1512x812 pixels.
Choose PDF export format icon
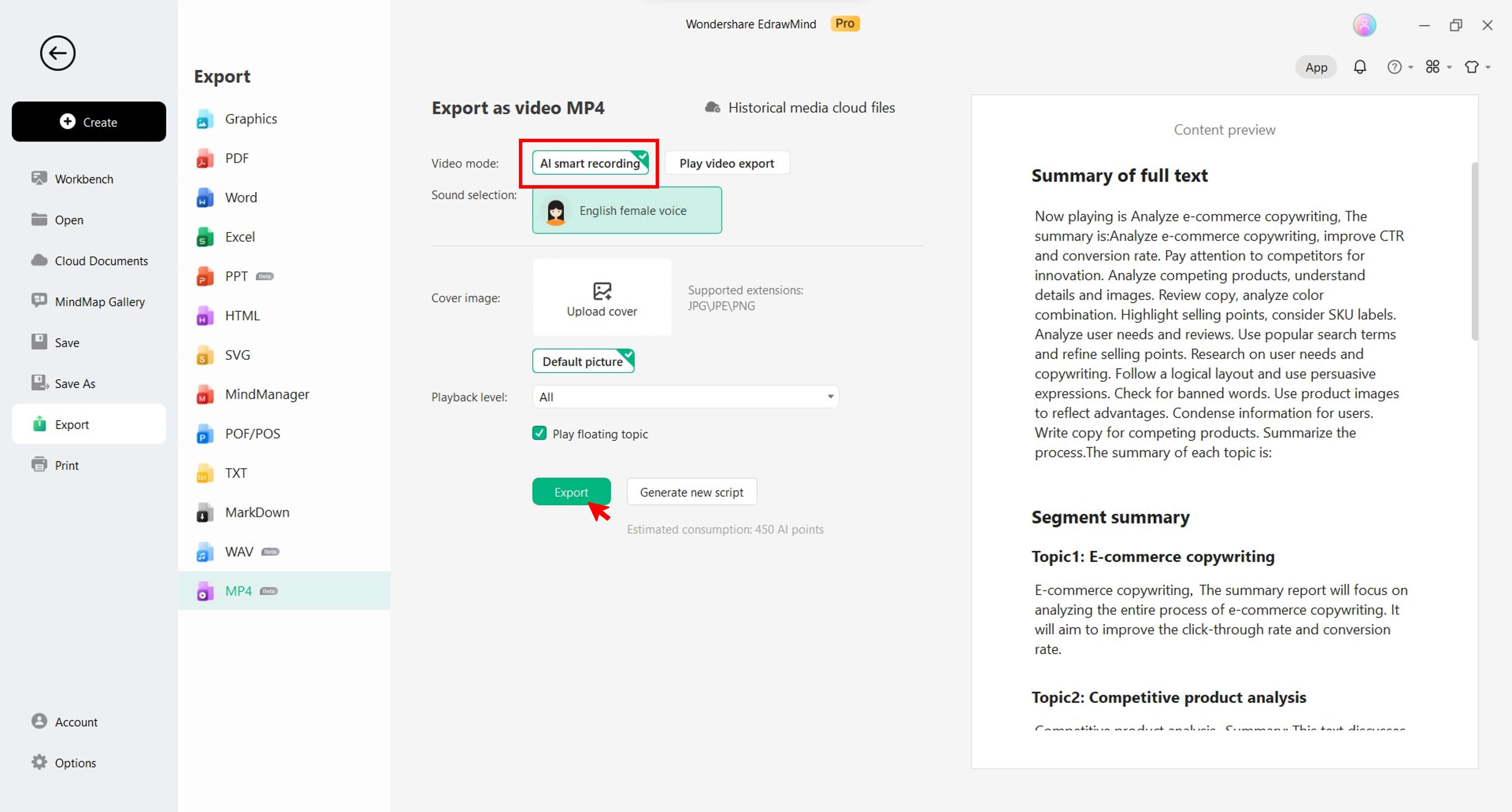tap(204, 158)
